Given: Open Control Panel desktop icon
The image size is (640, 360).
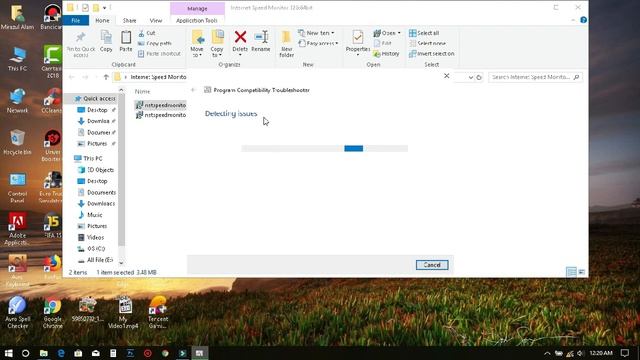Looking at the screenshot, I should click(x=17, y=188).
